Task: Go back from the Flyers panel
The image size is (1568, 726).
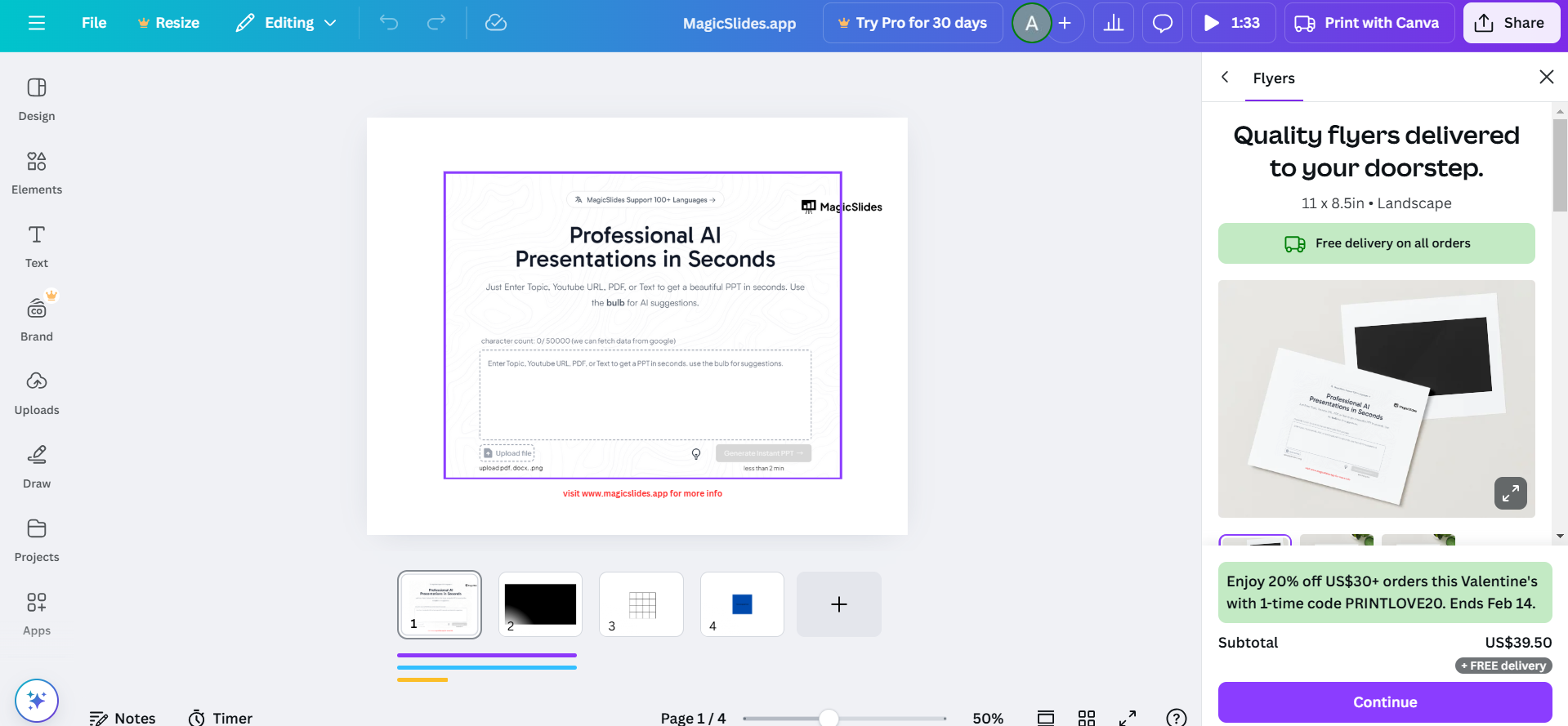Action: pos(1225,77)
